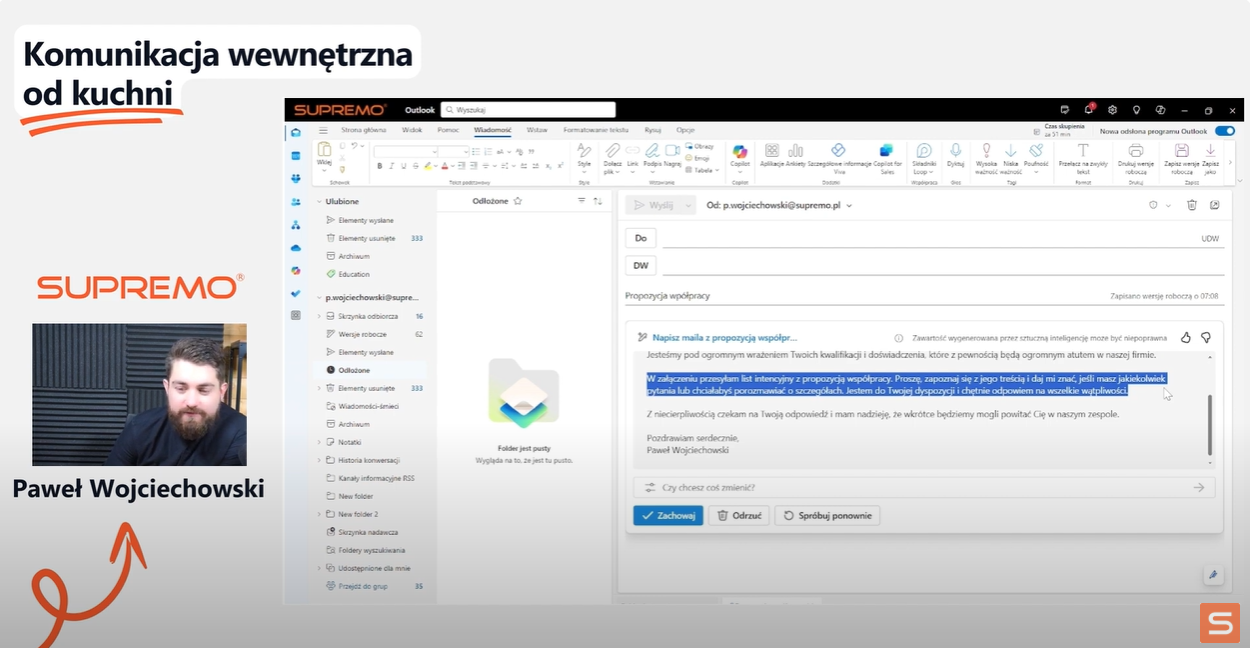Insert Obrazy pictures from ribbon
Screen dimensions: 1250x648
(700, 146)
